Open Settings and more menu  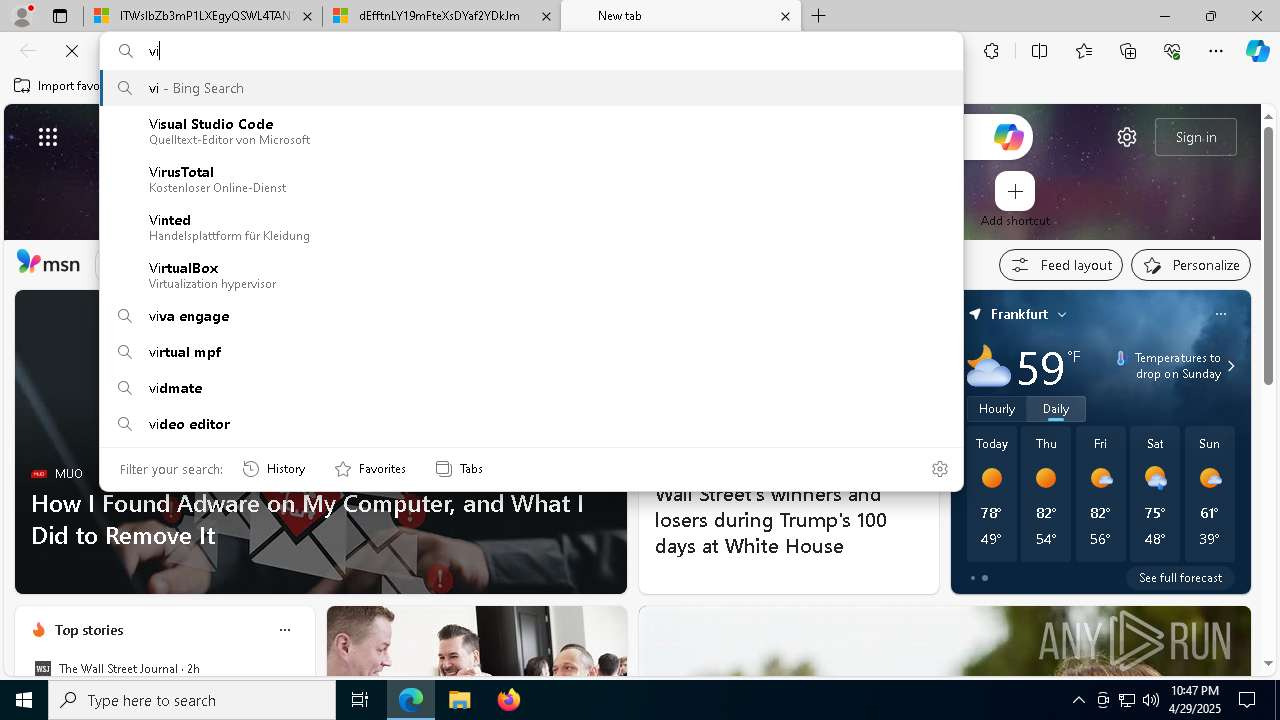pyautogui.click(x=1216, y=51)
